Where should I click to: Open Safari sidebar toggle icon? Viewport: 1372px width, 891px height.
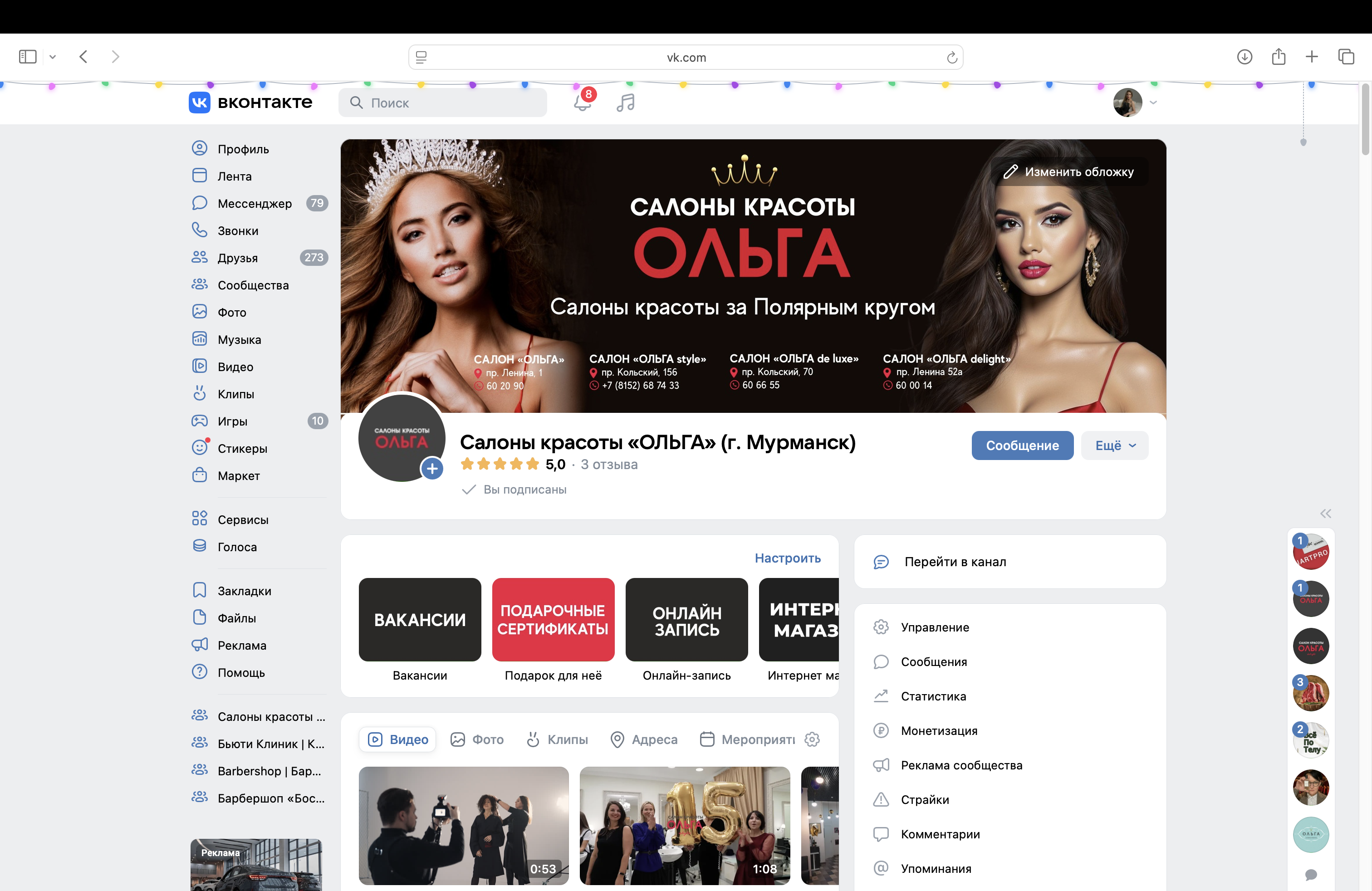pyautogui.click(x=28, y=56)
